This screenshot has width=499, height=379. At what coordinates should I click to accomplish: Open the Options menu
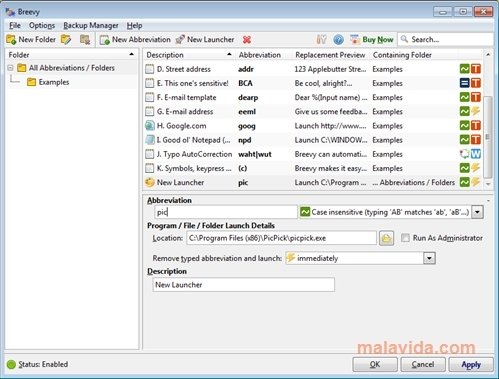(x=42, y=26)
